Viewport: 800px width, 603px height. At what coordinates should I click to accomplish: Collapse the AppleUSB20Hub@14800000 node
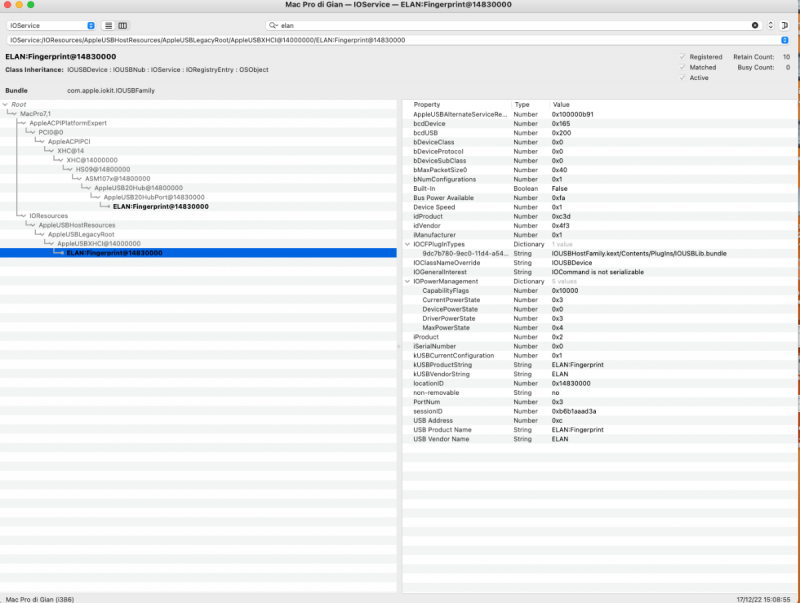(x=88, y=188)
